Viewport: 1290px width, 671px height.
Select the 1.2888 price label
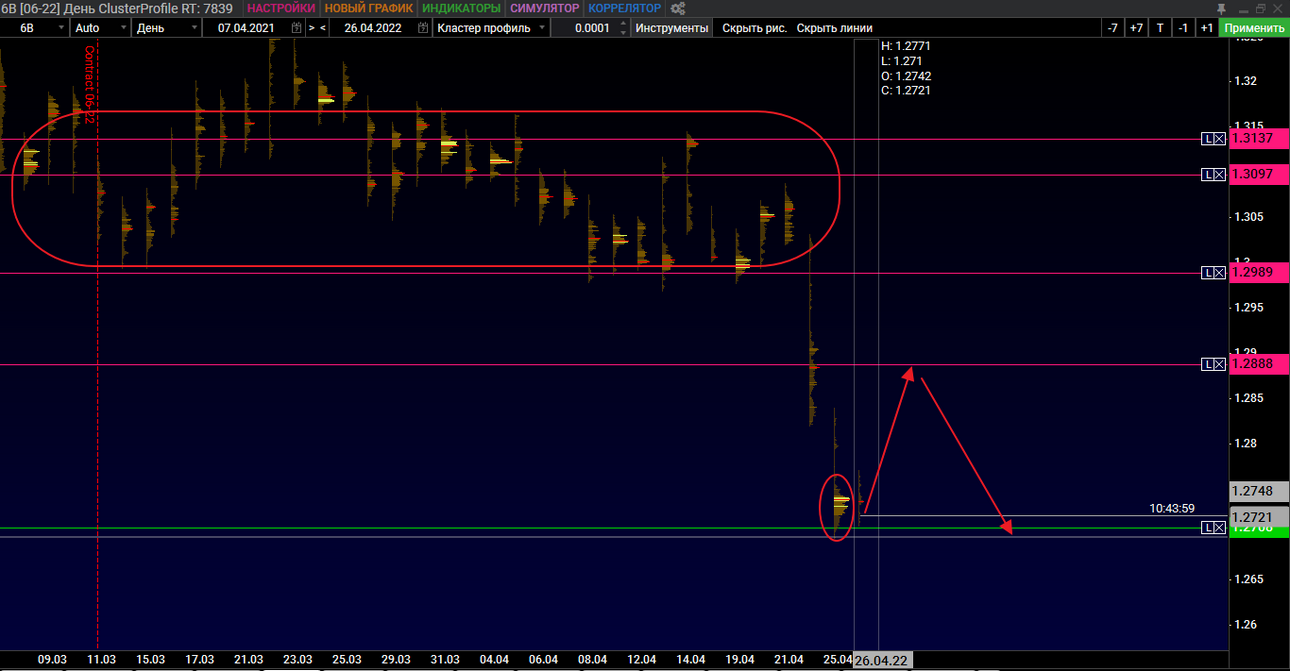1259,364
